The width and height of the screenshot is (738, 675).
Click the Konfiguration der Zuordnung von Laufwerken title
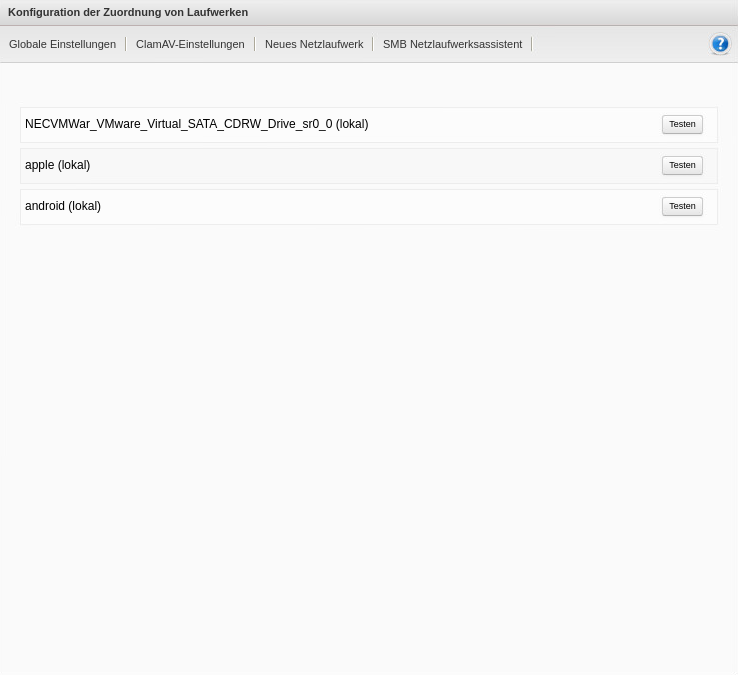pyautogui.click(x=128, y=12)
